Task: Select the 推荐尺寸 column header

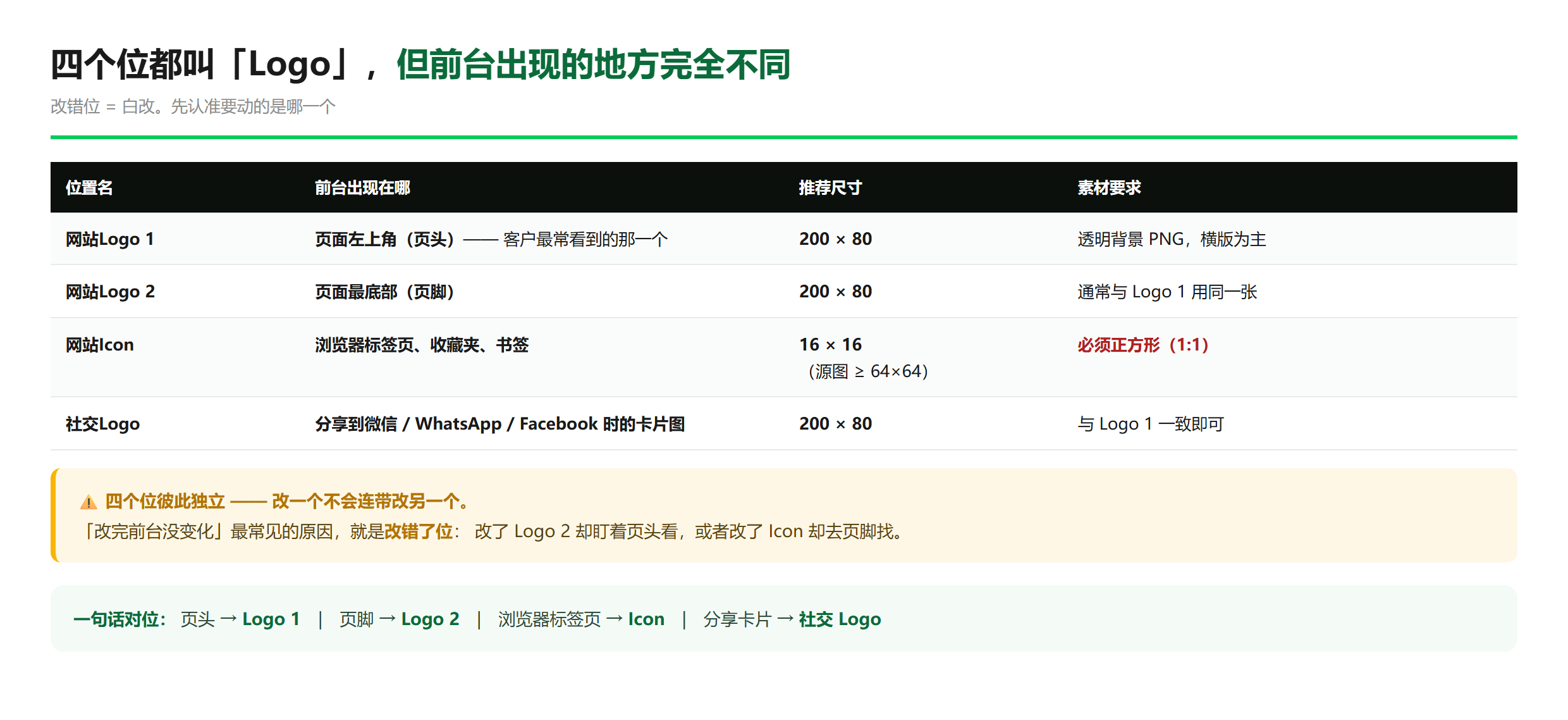Action: click(x=830, y=188)
